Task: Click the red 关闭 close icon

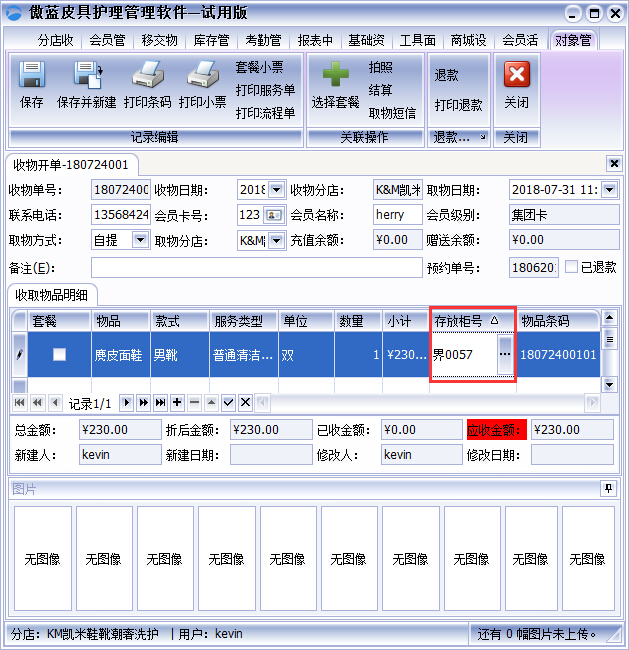Action: coord(516,76)
